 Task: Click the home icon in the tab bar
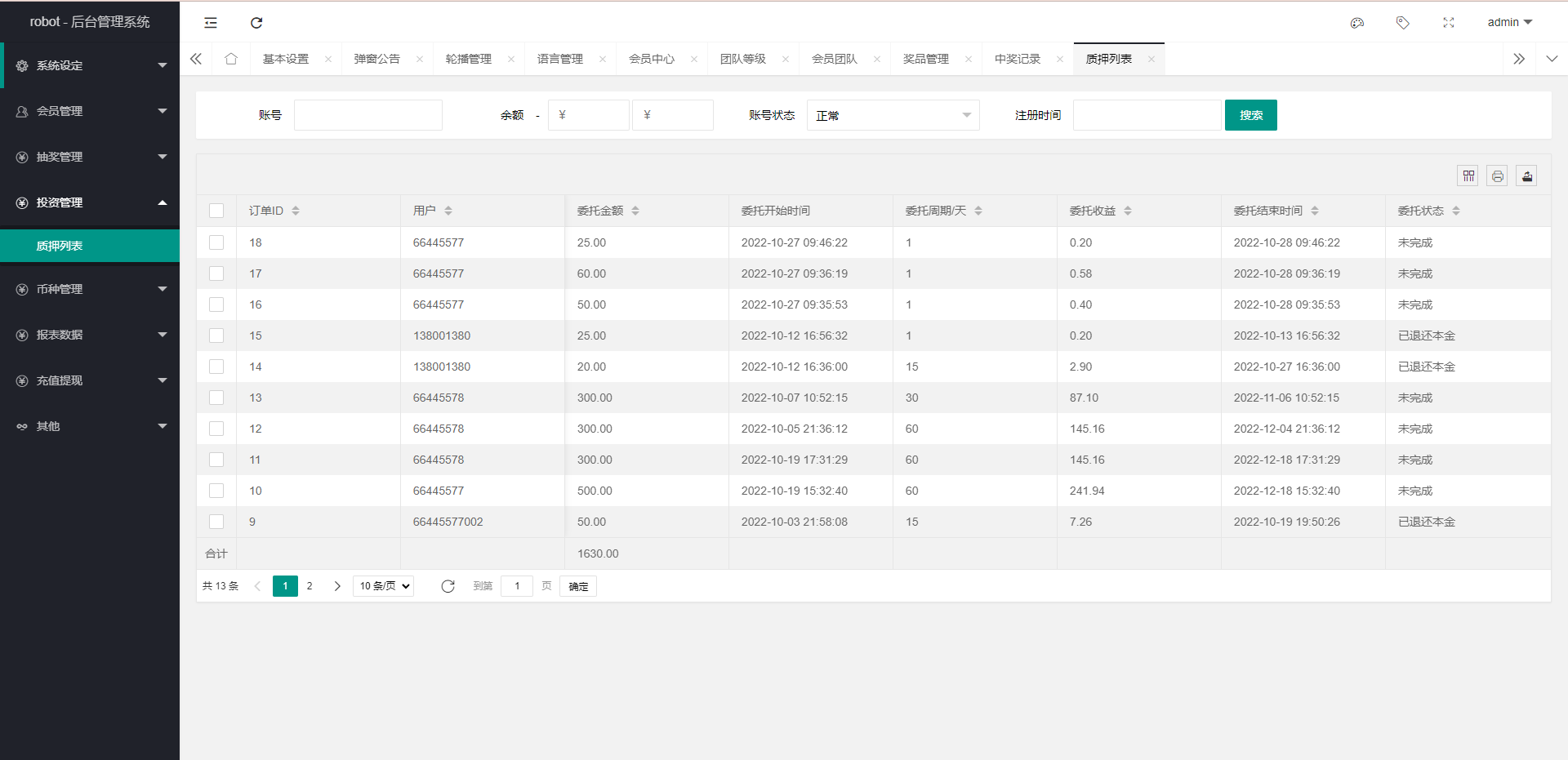pos(230,58)
